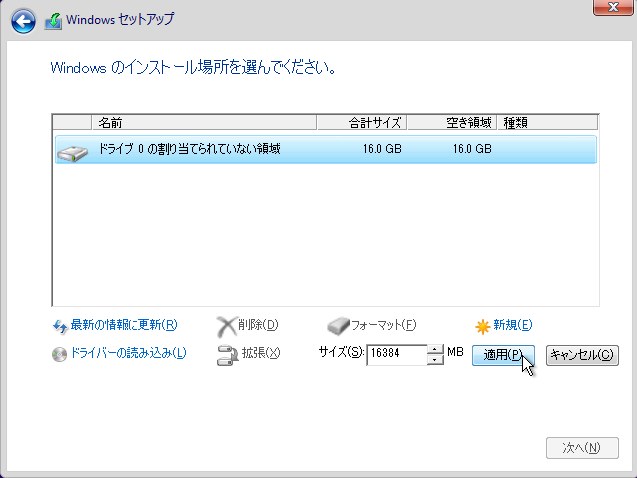The height and width of the screenshot is (478, 637).
Task: Open the 最新の情報に更新(R) refresh link
Action: tap(124, 325)
